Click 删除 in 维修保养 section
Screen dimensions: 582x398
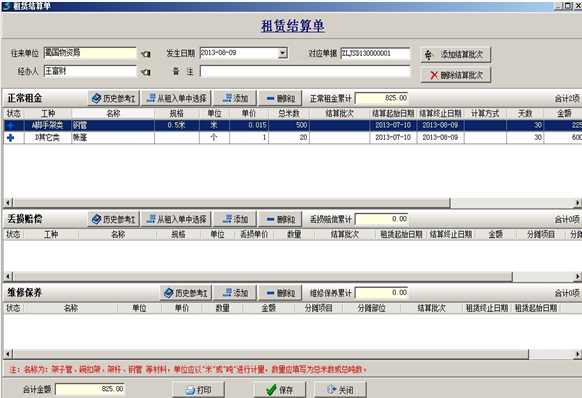[x=280, y=293]
